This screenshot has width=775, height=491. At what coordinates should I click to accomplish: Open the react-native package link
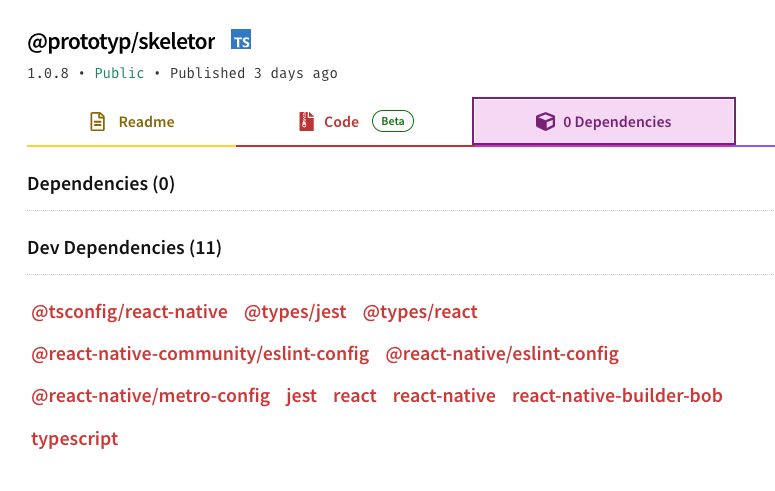[x=444, y=396]
